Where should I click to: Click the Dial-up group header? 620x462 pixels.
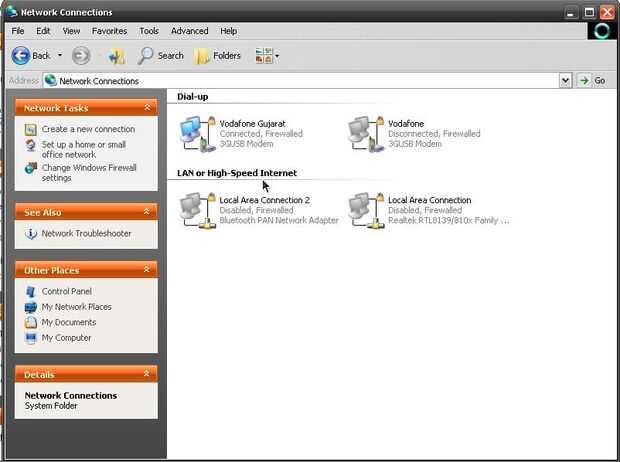coord(193,97)
